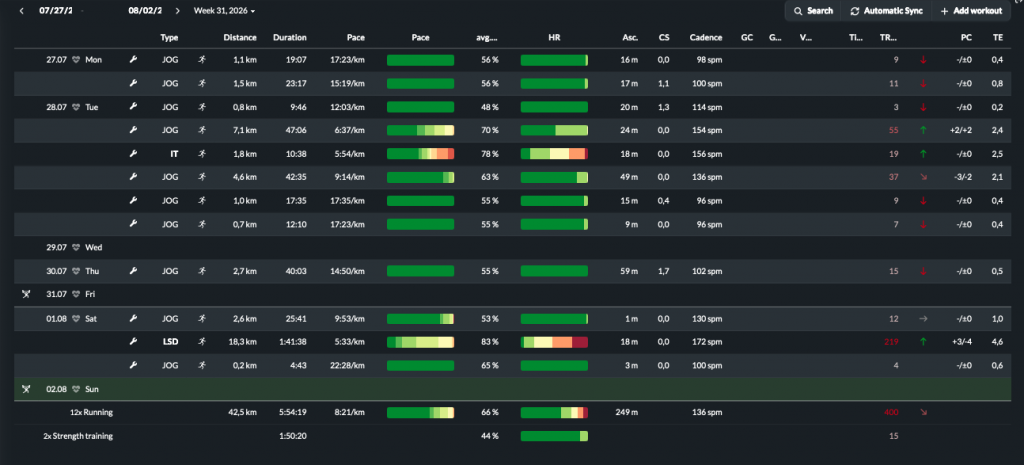This screenshot has width=1024, height=465.
Task: Click the heart icon next to Wed 29.07
Action: 76,248
